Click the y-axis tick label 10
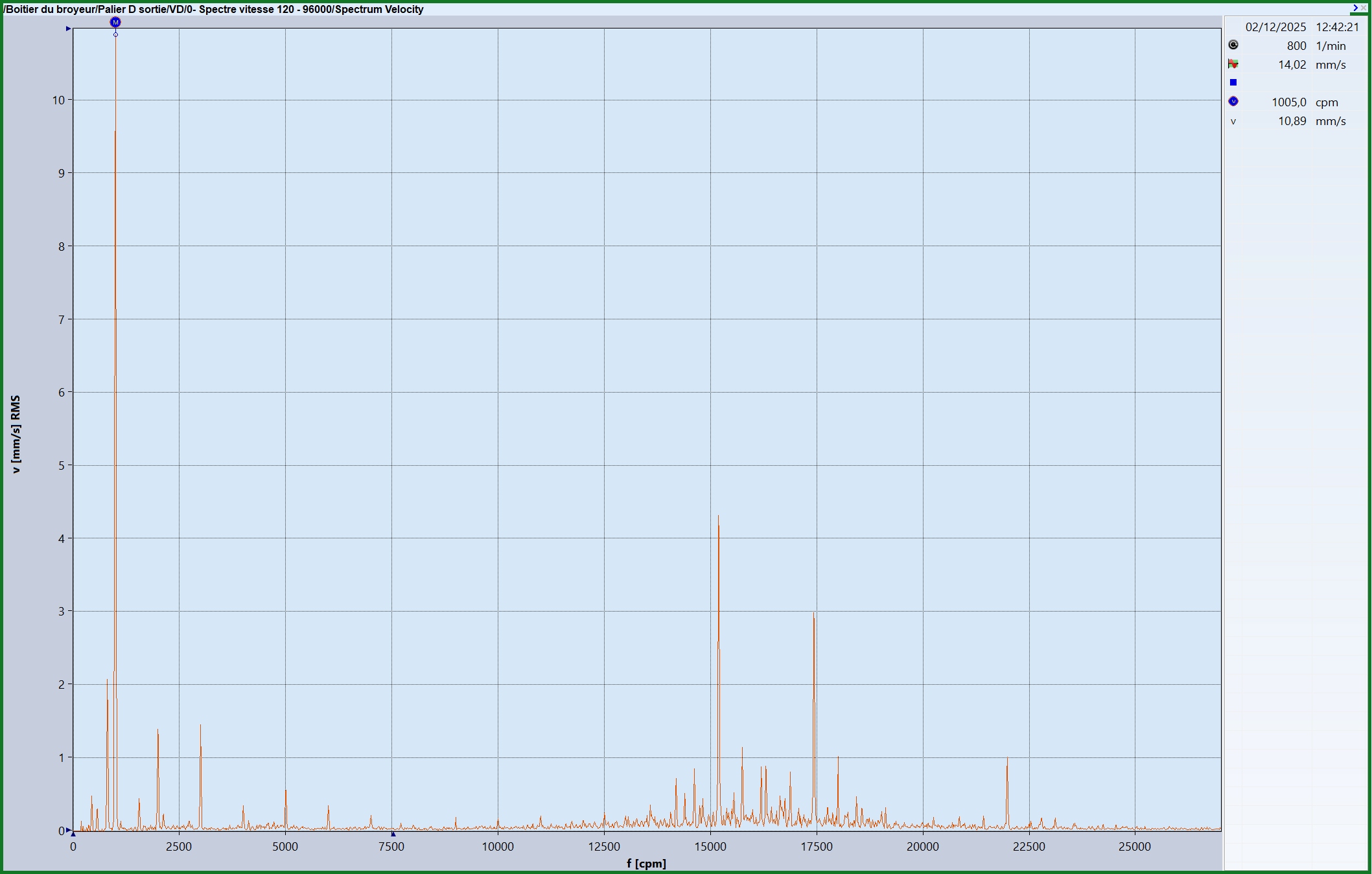 (x=59, y=100)
